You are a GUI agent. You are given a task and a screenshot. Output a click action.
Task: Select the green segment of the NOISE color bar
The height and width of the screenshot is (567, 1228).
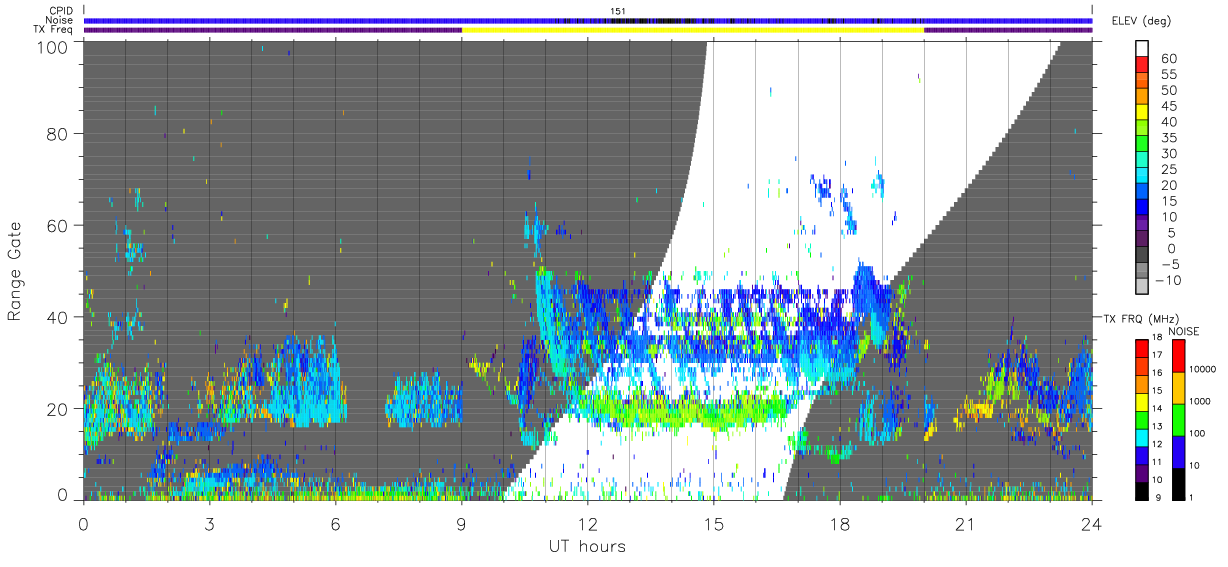click(1180, 419)
